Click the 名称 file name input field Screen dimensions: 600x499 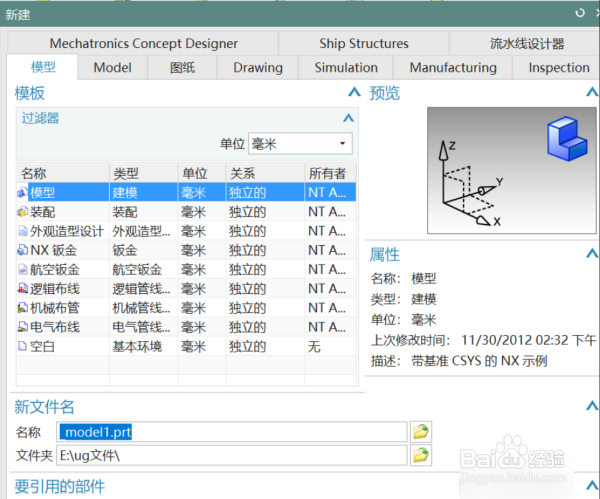(x=232, y=432)
